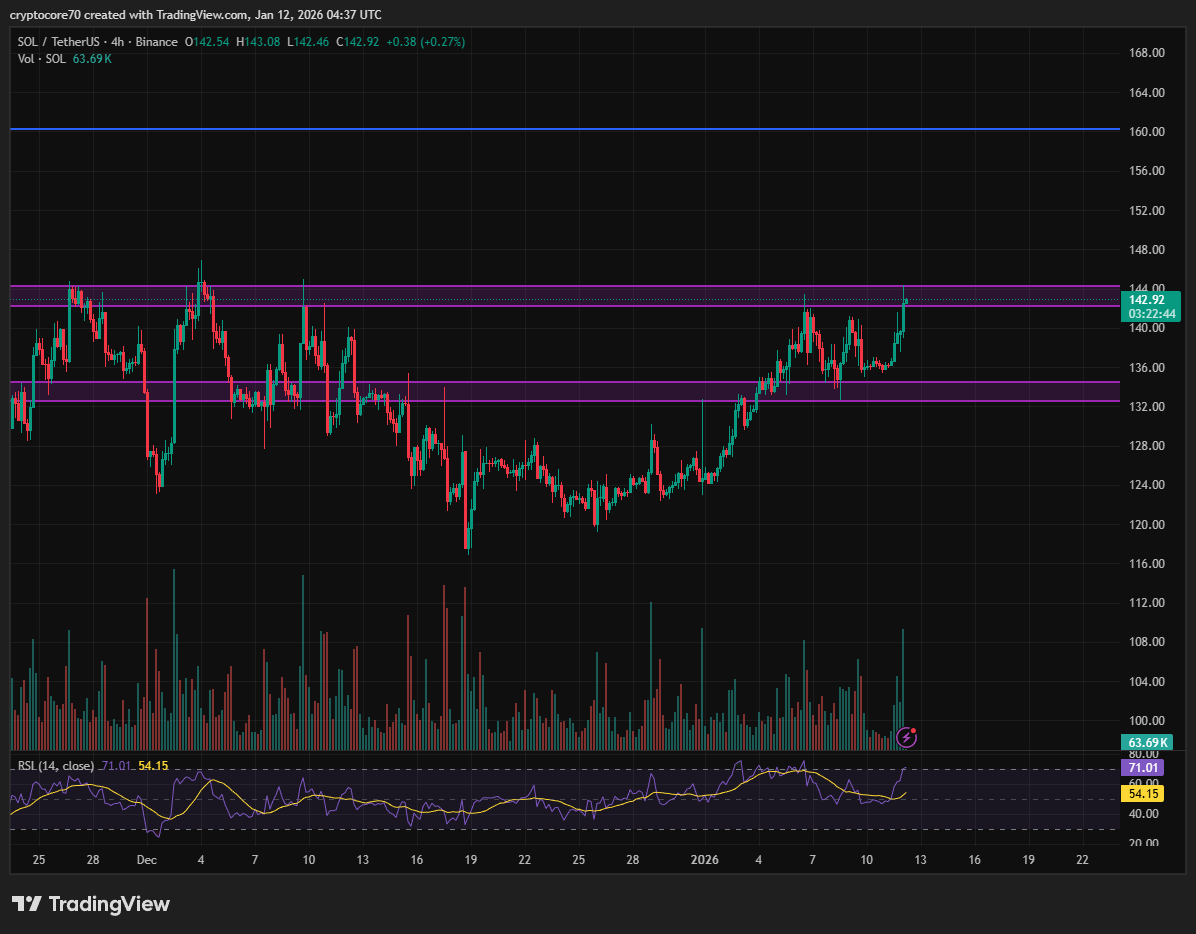Click the 140.00 price scale label
Viewport: 1196px width, 934px height.
click(x=1146, y=328)
